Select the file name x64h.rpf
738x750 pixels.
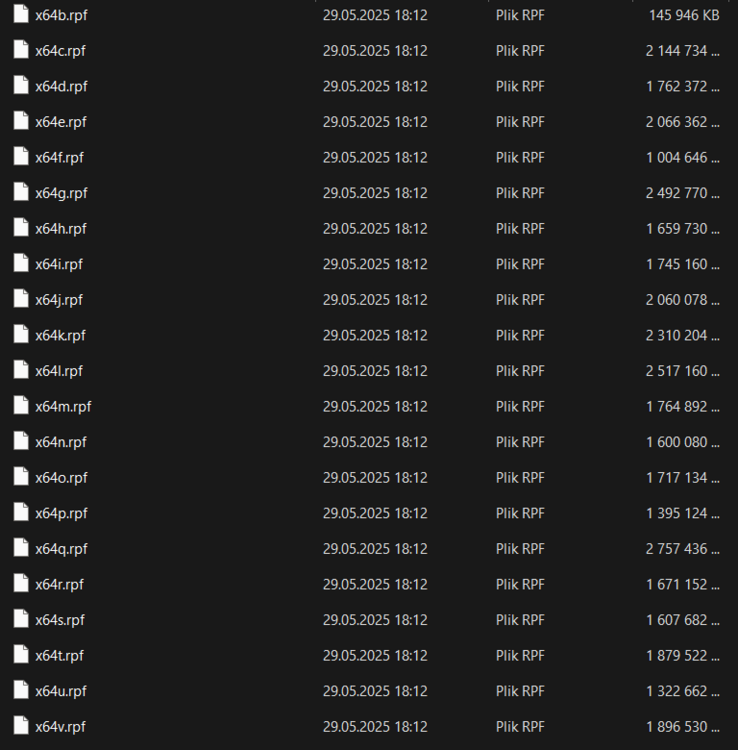(61, 229)
